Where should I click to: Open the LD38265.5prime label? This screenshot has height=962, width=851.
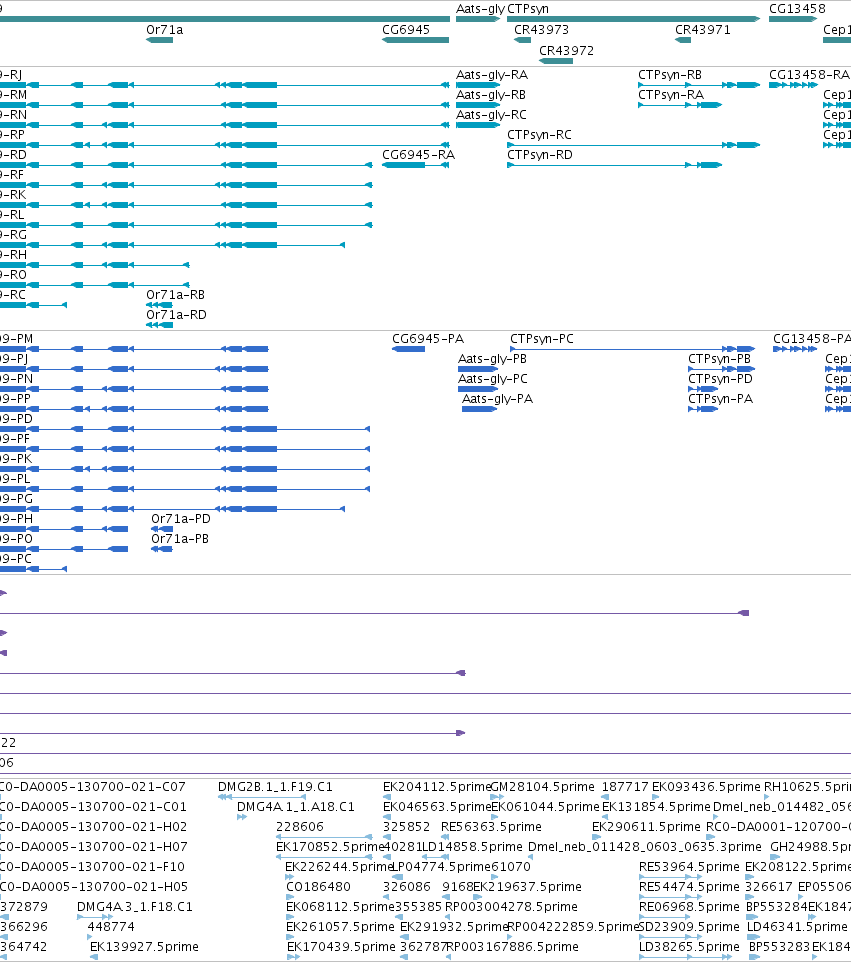(689, 947)
